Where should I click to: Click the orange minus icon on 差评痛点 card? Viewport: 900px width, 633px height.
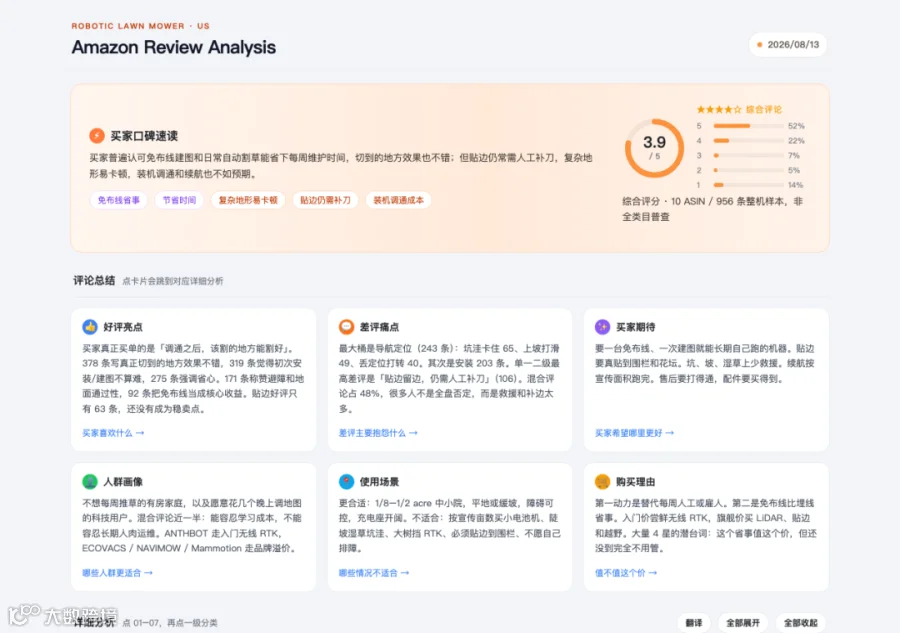[x=346, y=327]
